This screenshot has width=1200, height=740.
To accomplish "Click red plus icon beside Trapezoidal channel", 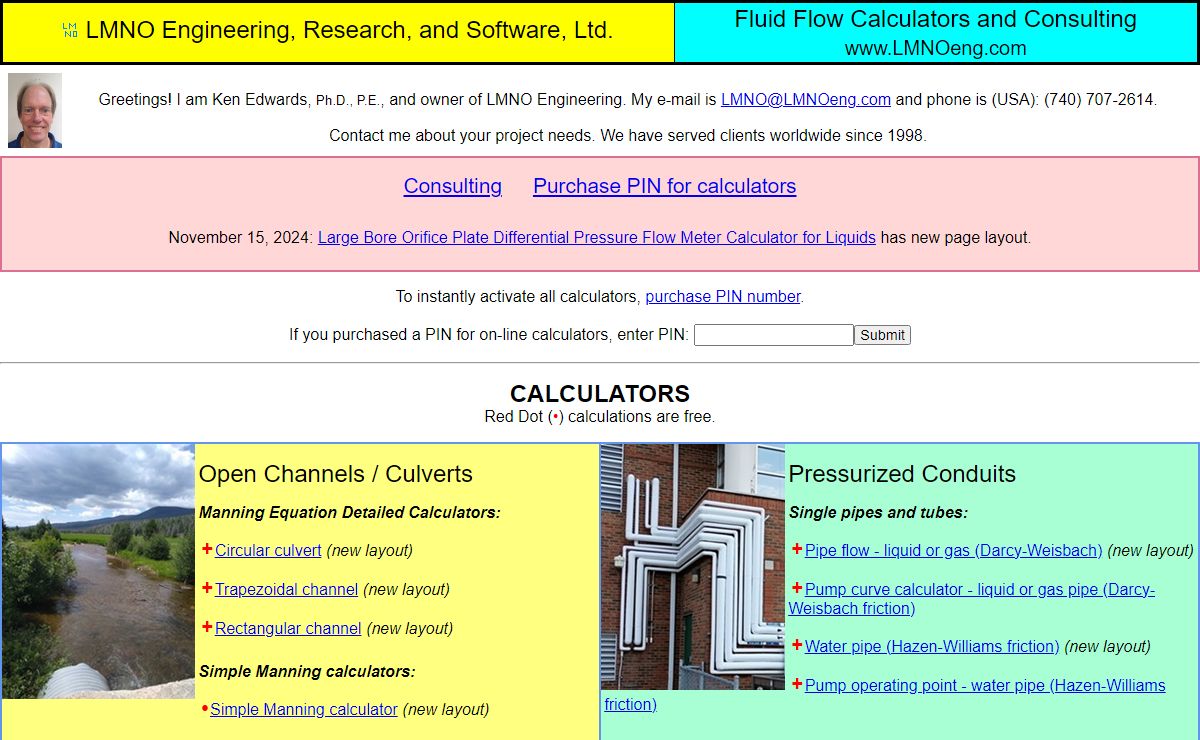I will click(207, 588).
